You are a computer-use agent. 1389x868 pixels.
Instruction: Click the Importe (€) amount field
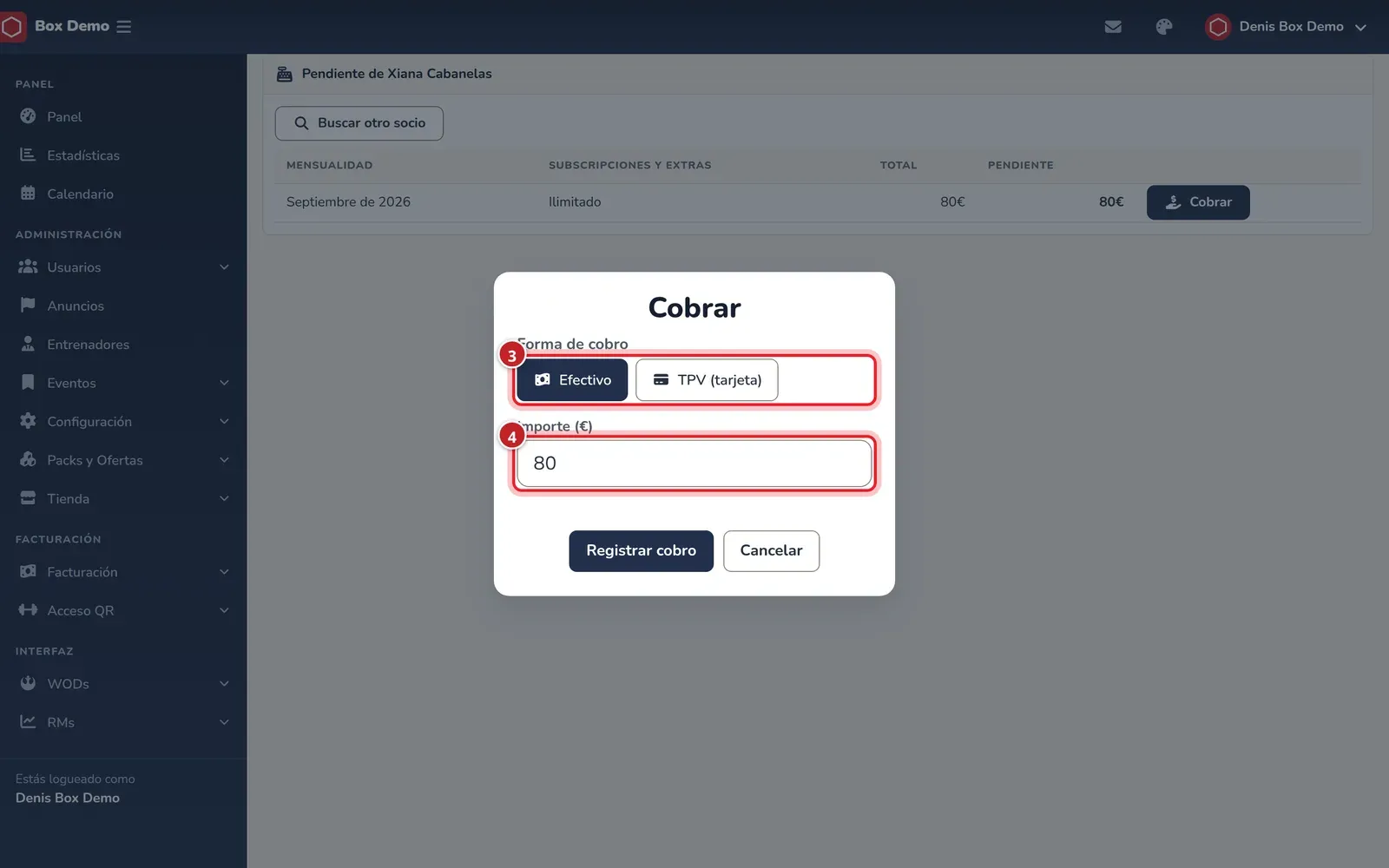tap(694, 464)
